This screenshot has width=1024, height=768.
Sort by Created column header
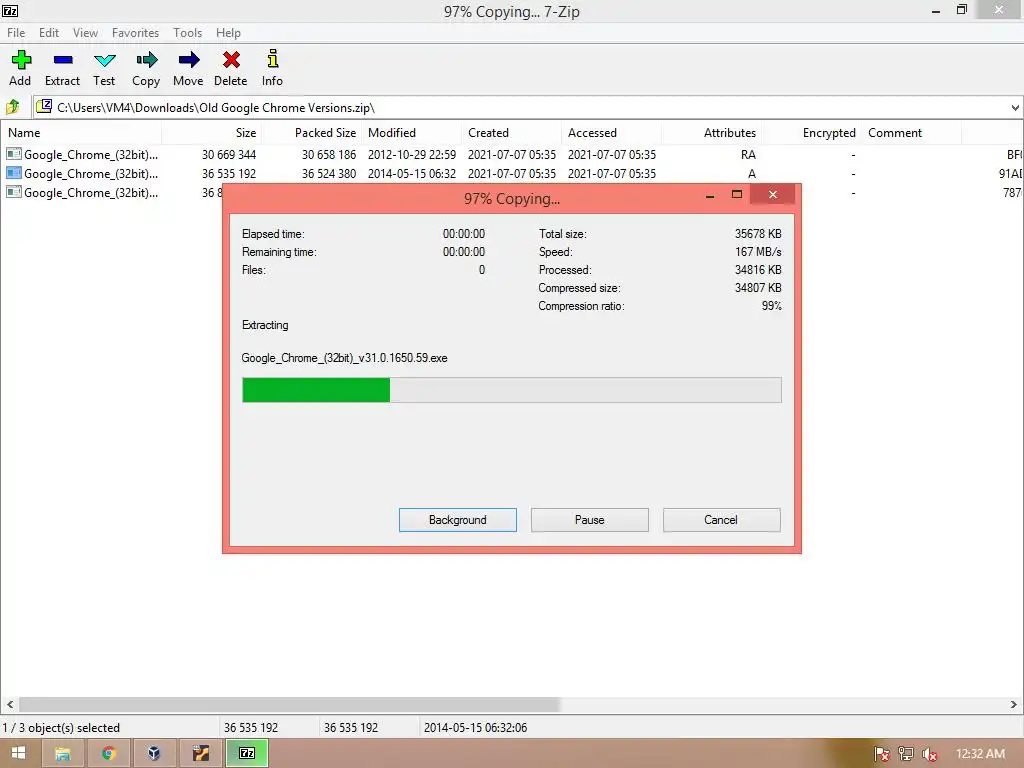tap(511, 133)
